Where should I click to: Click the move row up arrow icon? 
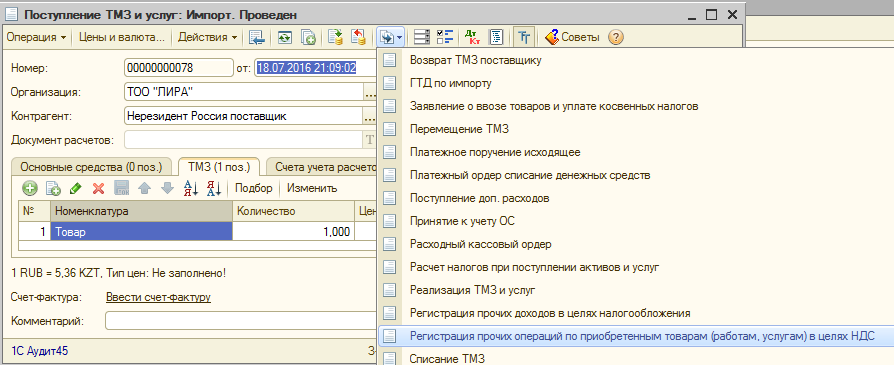[145, 188]
